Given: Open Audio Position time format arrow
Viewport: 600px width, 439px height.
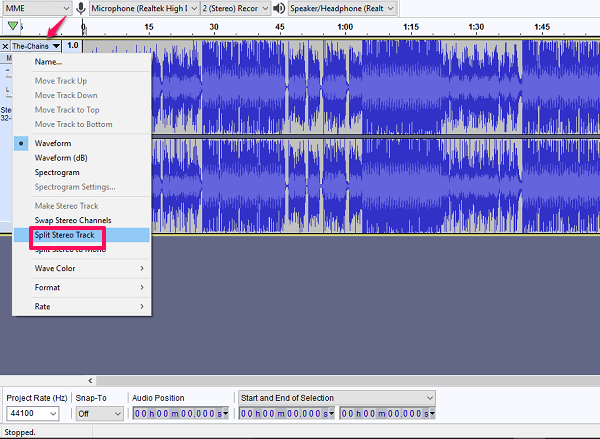Looking at the screenshot, I should pos(226,413).
